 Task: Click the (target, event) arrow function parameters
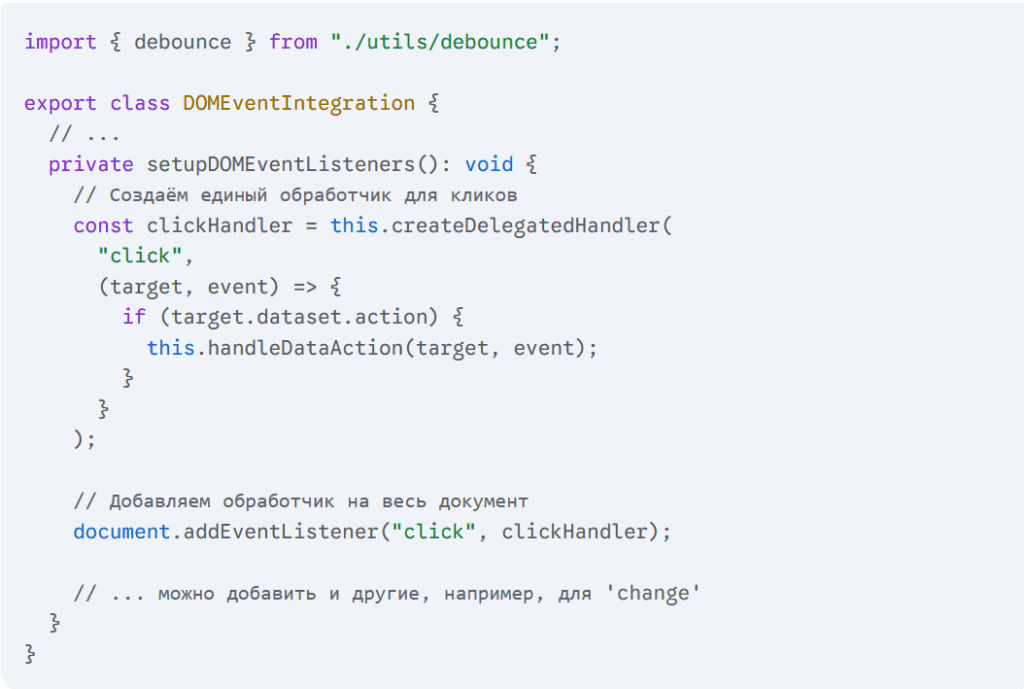pyautogui.click(x=188, y=287)
